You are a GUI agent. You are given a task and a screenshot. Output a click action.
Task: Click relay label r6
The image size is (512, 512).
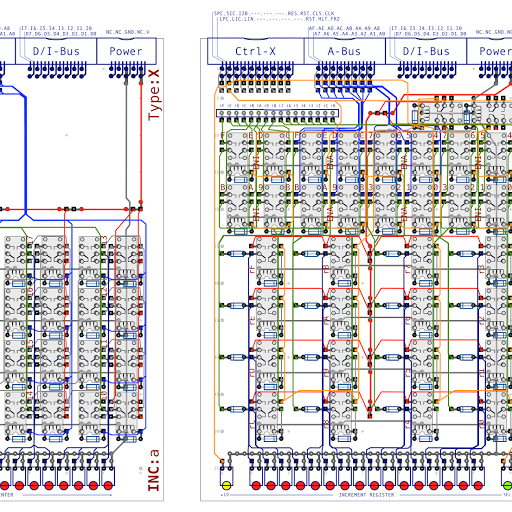(408, 321)
